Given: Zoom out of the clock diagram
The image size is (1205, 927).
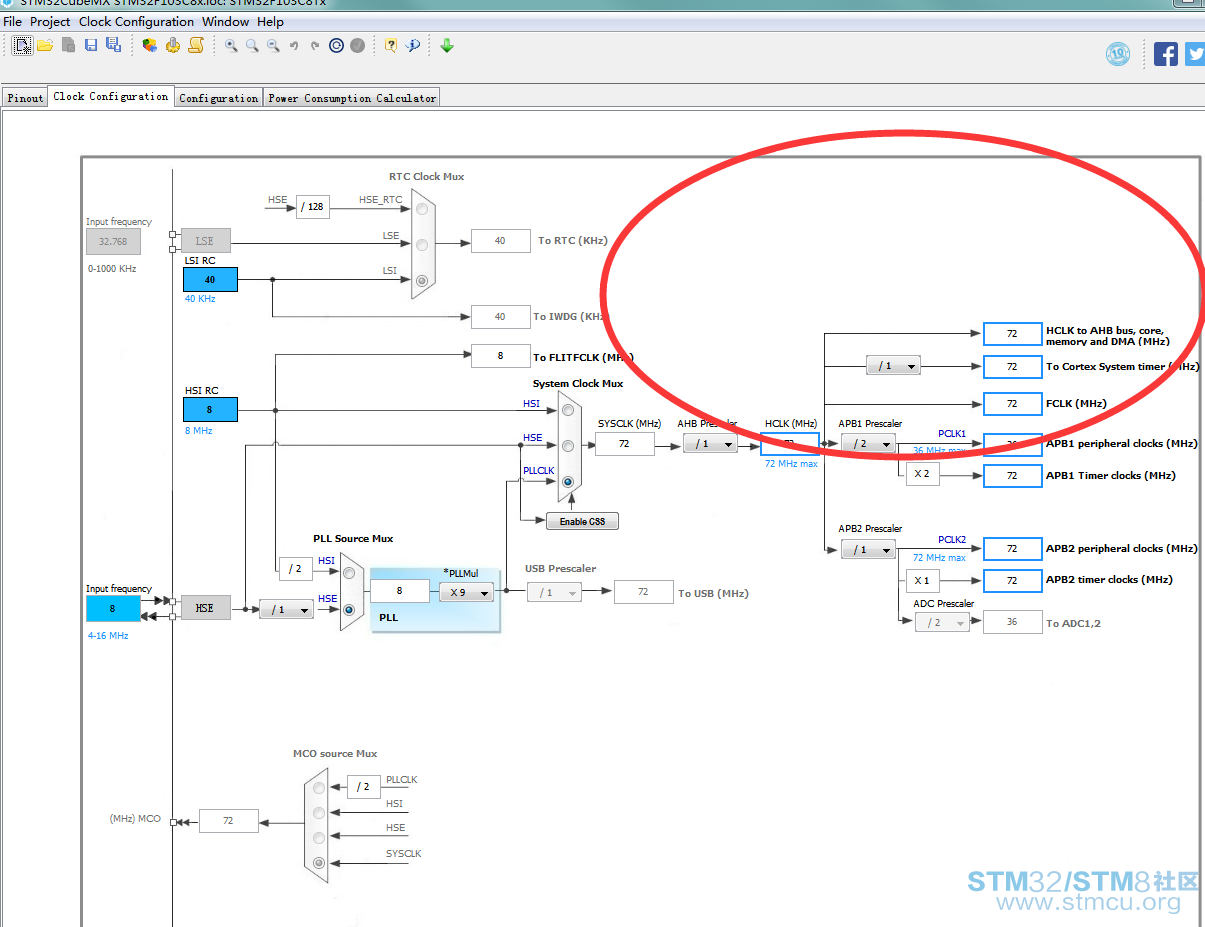Looking at the screenshot, I should (x=273, y=46).
